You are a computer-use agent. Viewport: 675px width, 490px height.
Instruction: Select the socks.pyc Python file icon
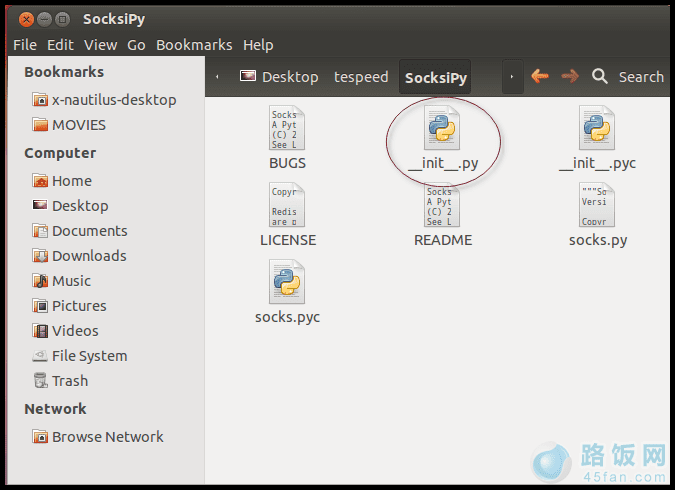pos(287,282)
